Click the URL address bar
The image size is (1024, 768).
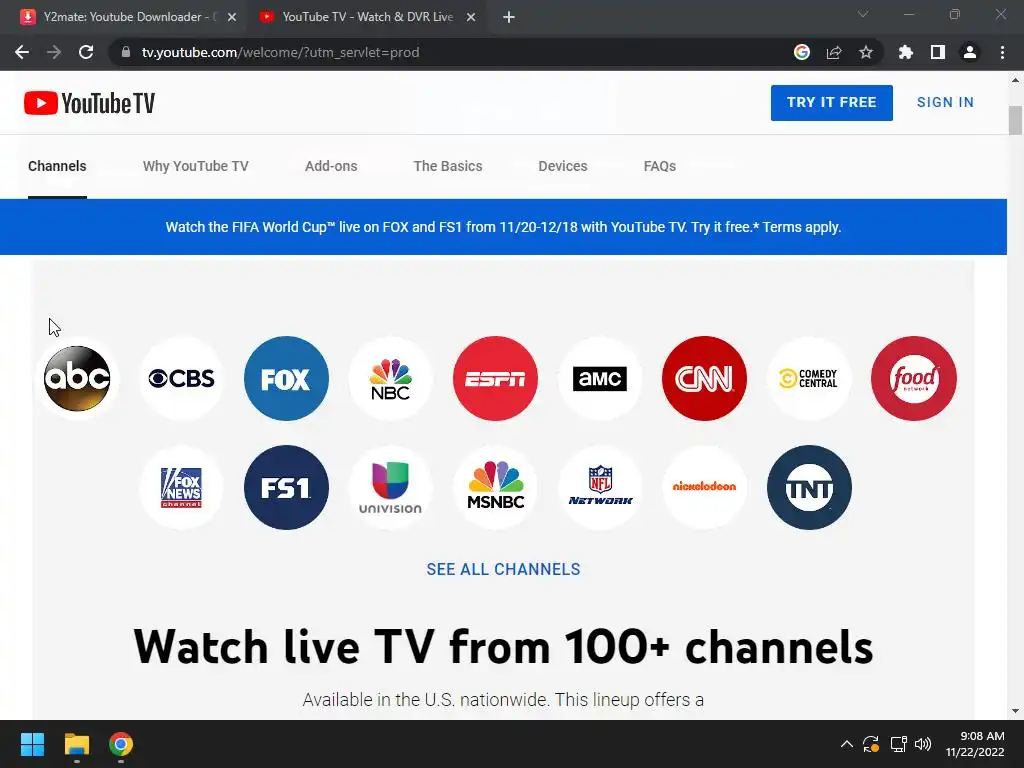click(451, 52)
